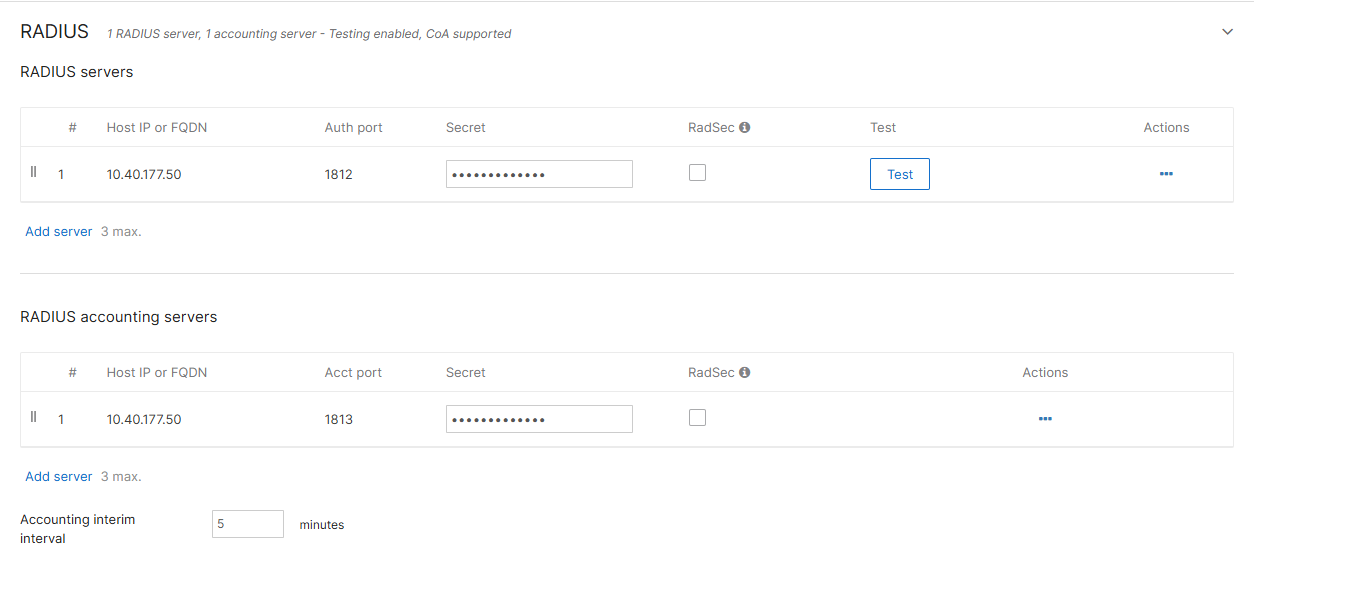
Task: Enable RadSec checkbox for RADIUS server
Action: [x=698, y=172]
